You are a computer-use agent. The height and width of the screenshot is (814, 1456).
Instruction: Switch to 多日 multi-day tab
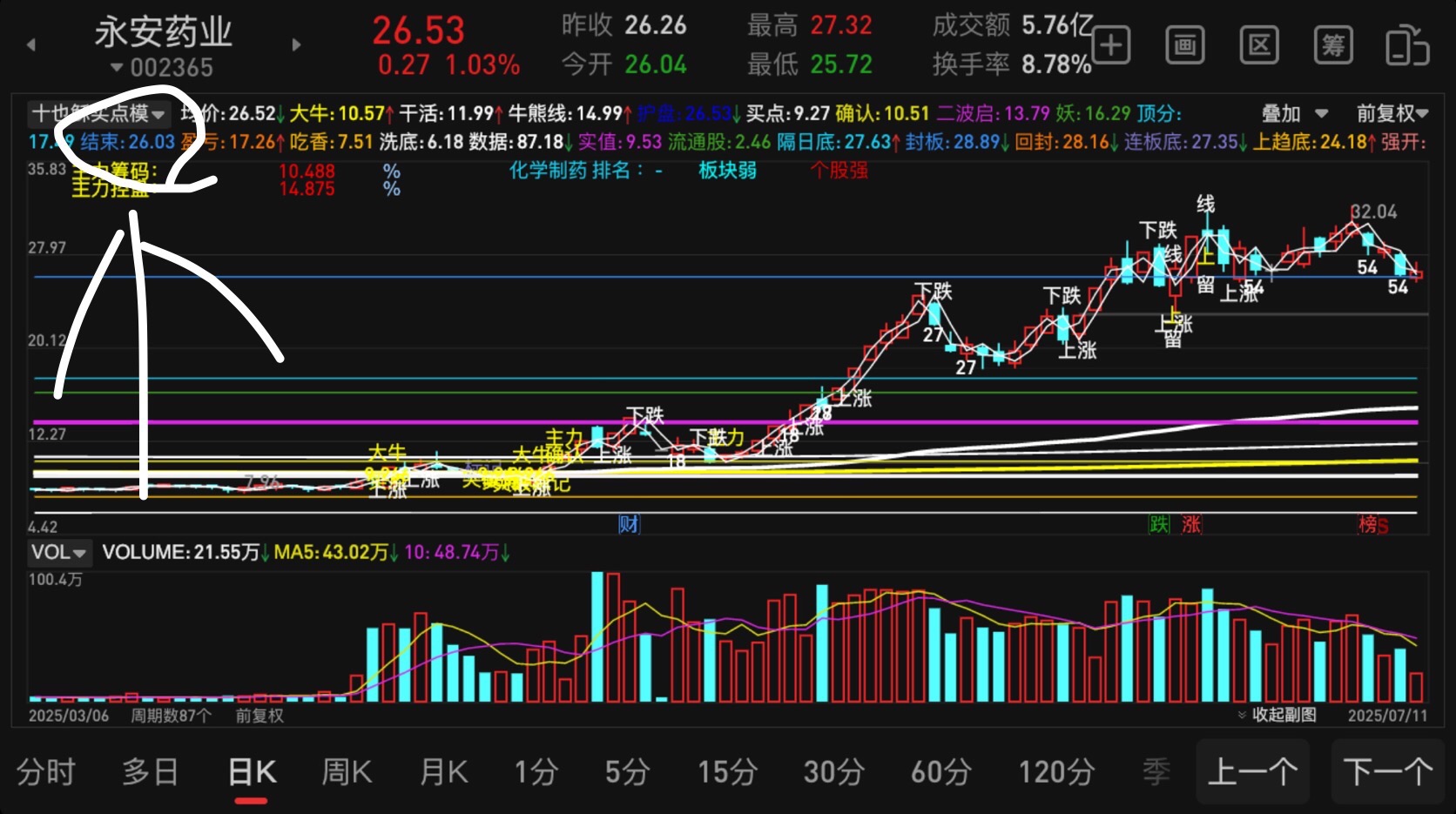point(150,772)
